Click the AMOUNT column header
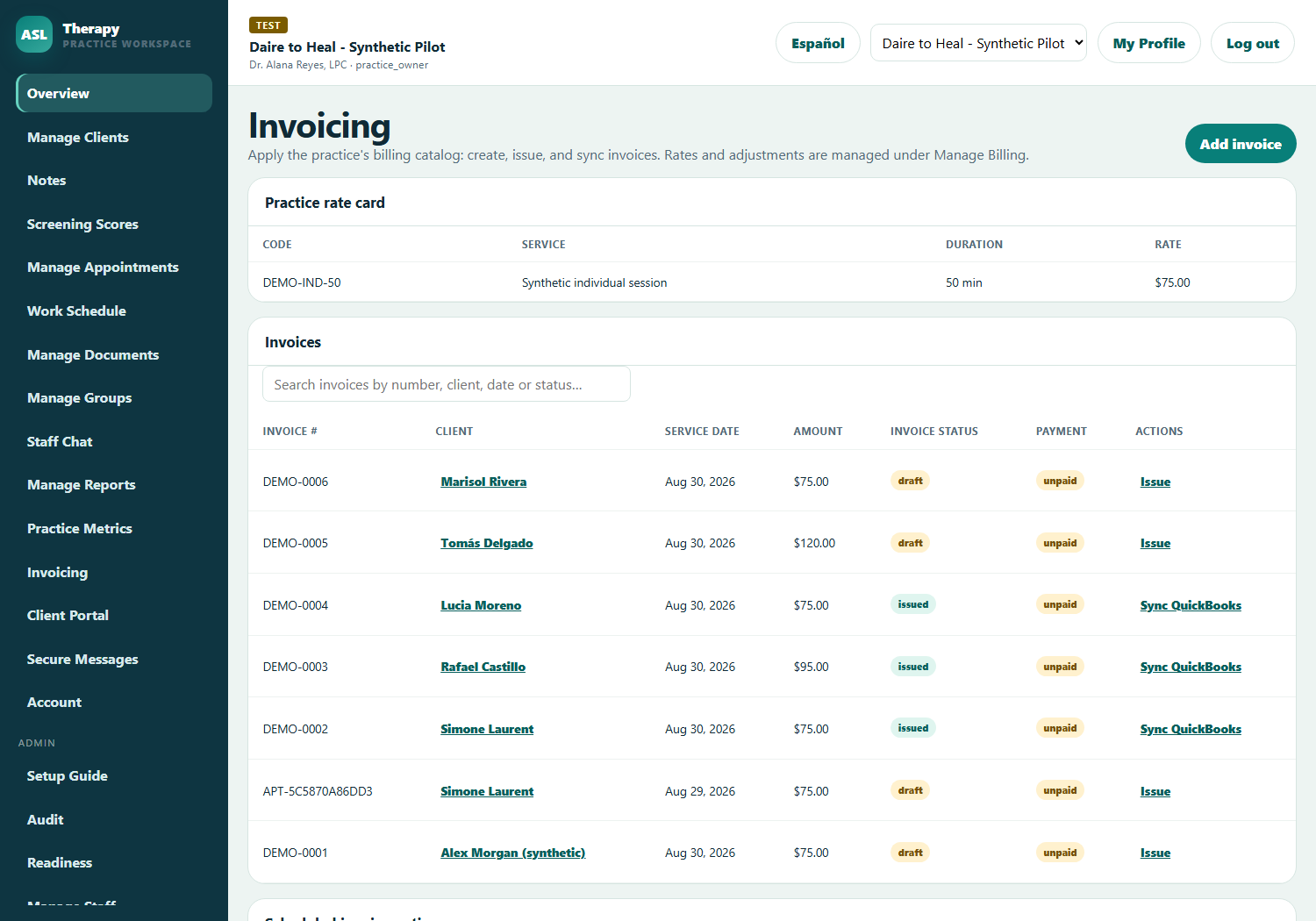Image resolution: width=1316 pixels, height=921 pixels. (x=818, y=431)
